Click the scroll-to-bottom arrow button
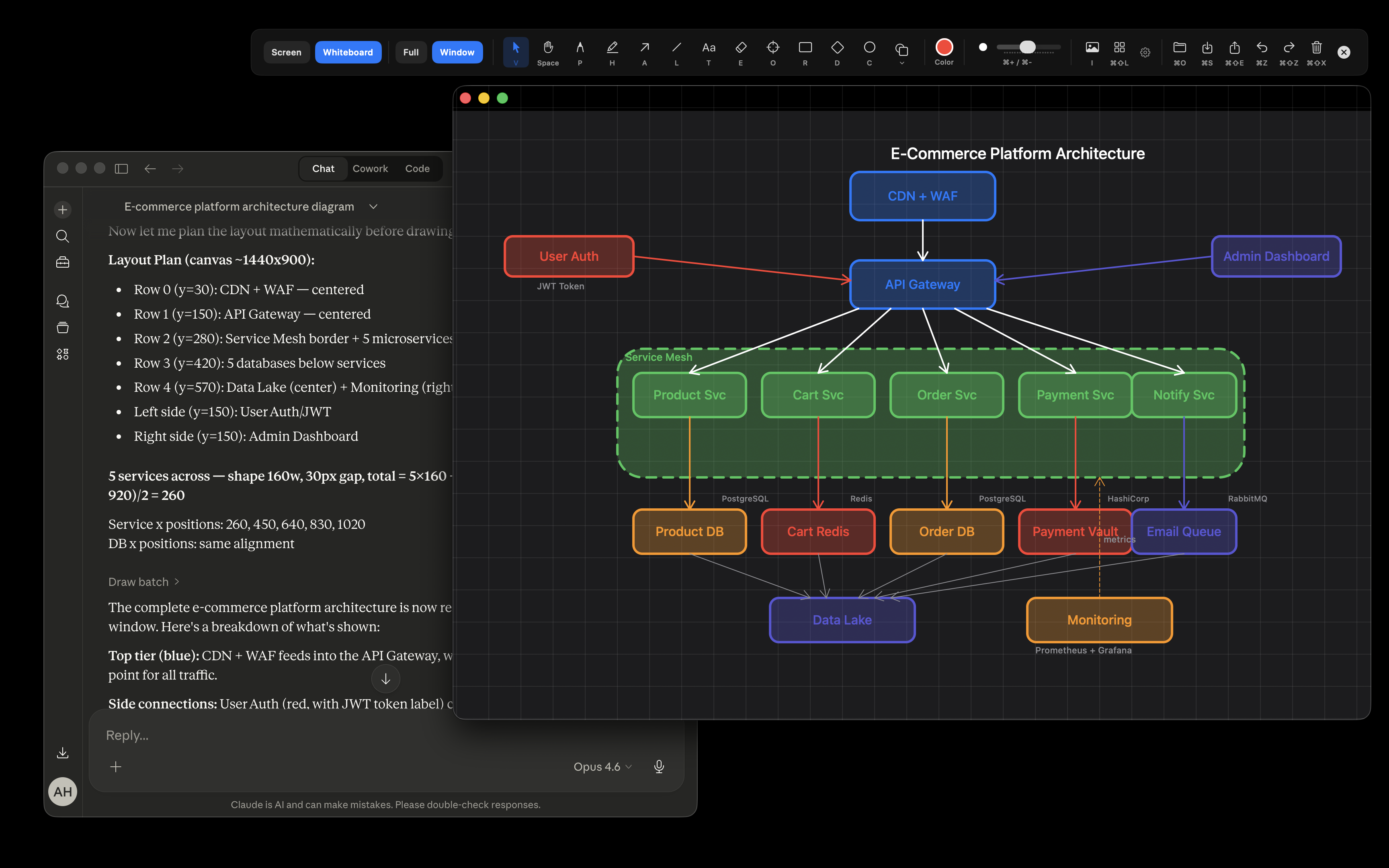The width and height of the screenshot is (1389, 868). 386,679
